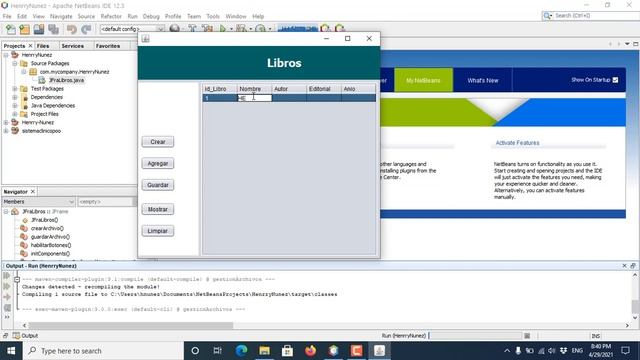Toggle Show On Startup checkbox
The image size is (640, 360).
[x=616, y=80]
